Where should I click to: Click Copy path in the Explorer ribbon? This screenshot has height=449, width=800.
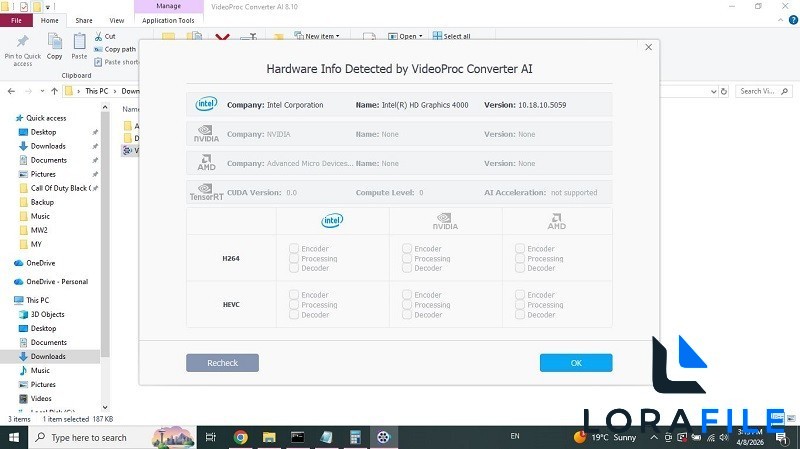click(115, 49)
